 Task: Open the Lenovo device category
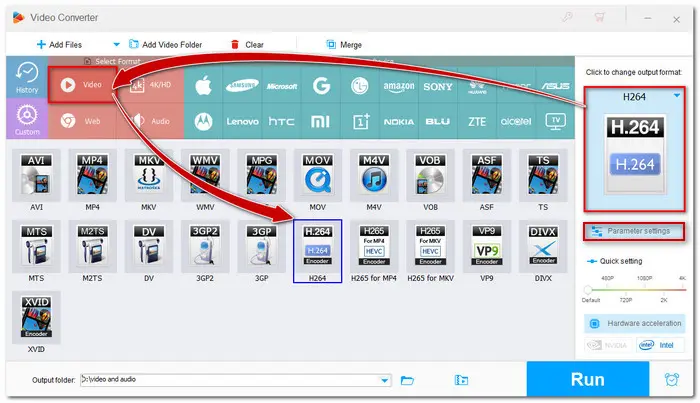[x=242, y=121]
